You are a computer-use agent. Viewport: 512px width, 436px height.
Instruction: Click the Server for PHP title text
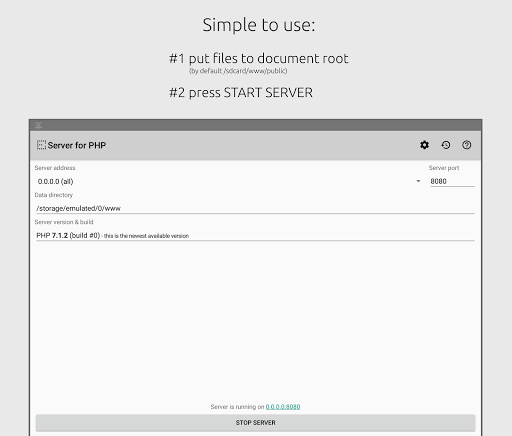pos(77,145)
